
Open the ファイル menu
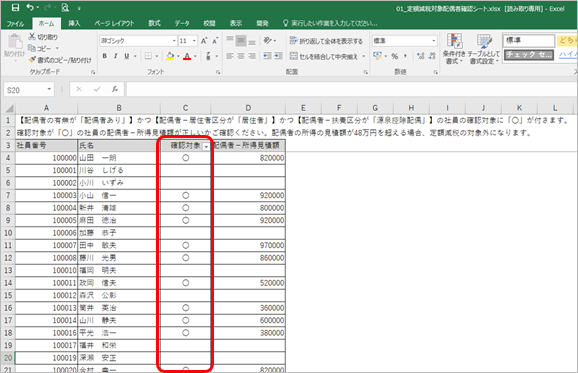click(x=15, y=23)
